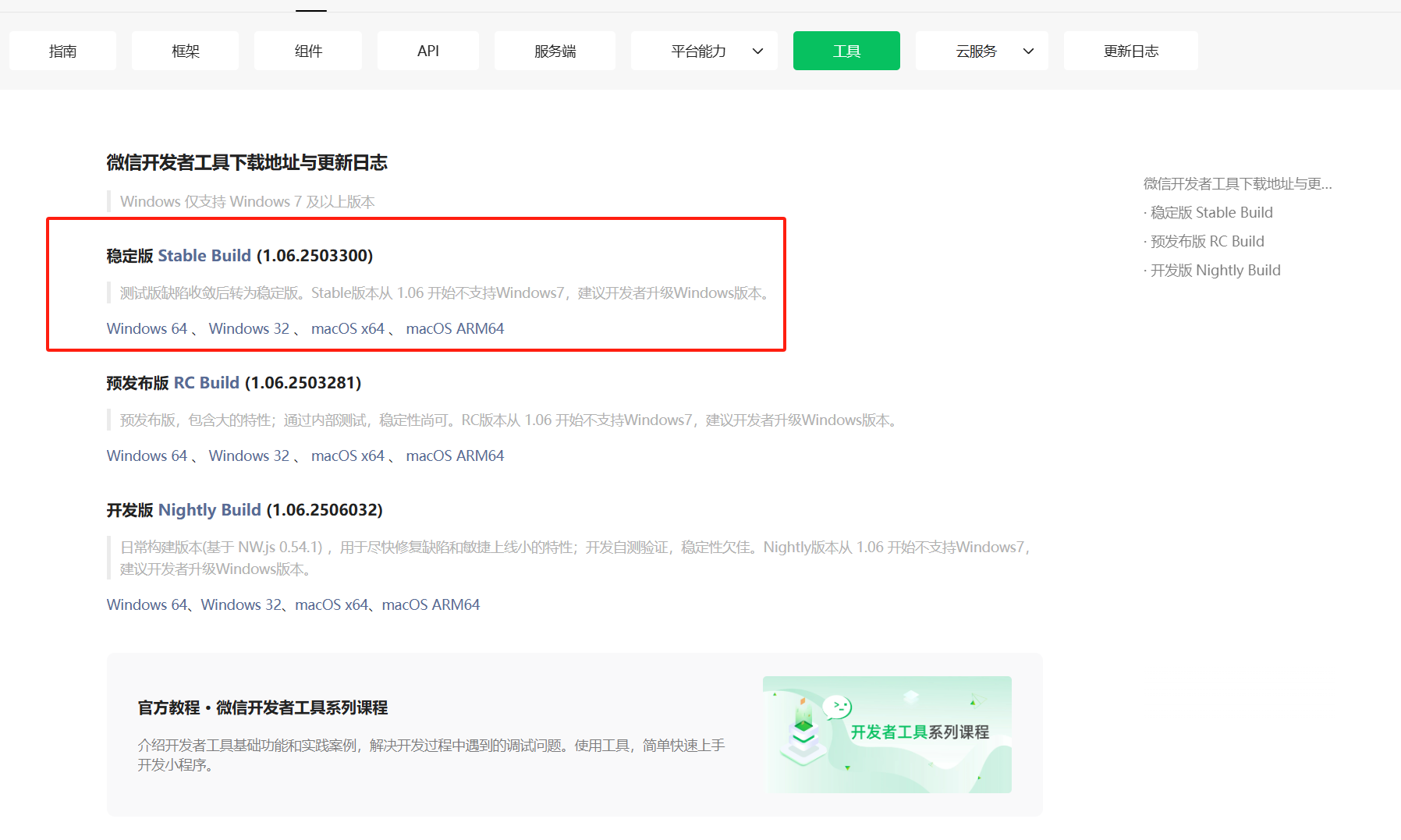Open the 指南 tab
Image resolution: width=1401 pixels, height=840 pixels.
[x=62, y=51]
